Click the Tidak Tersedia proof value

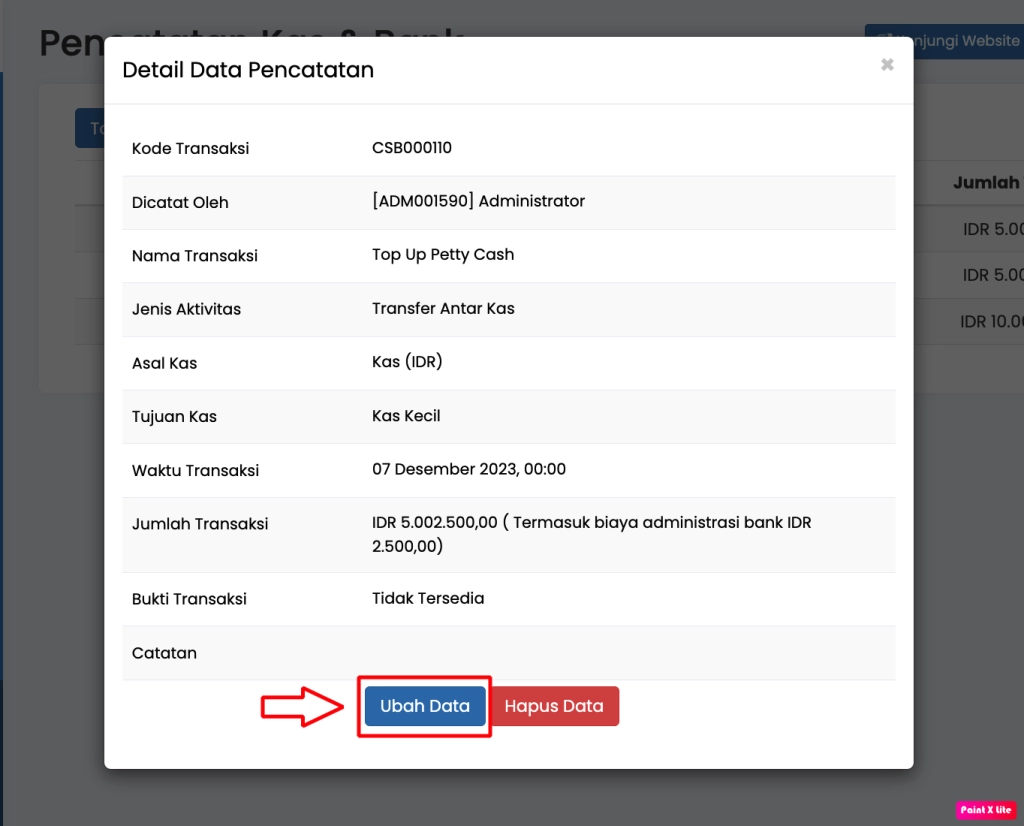(428, 598)
